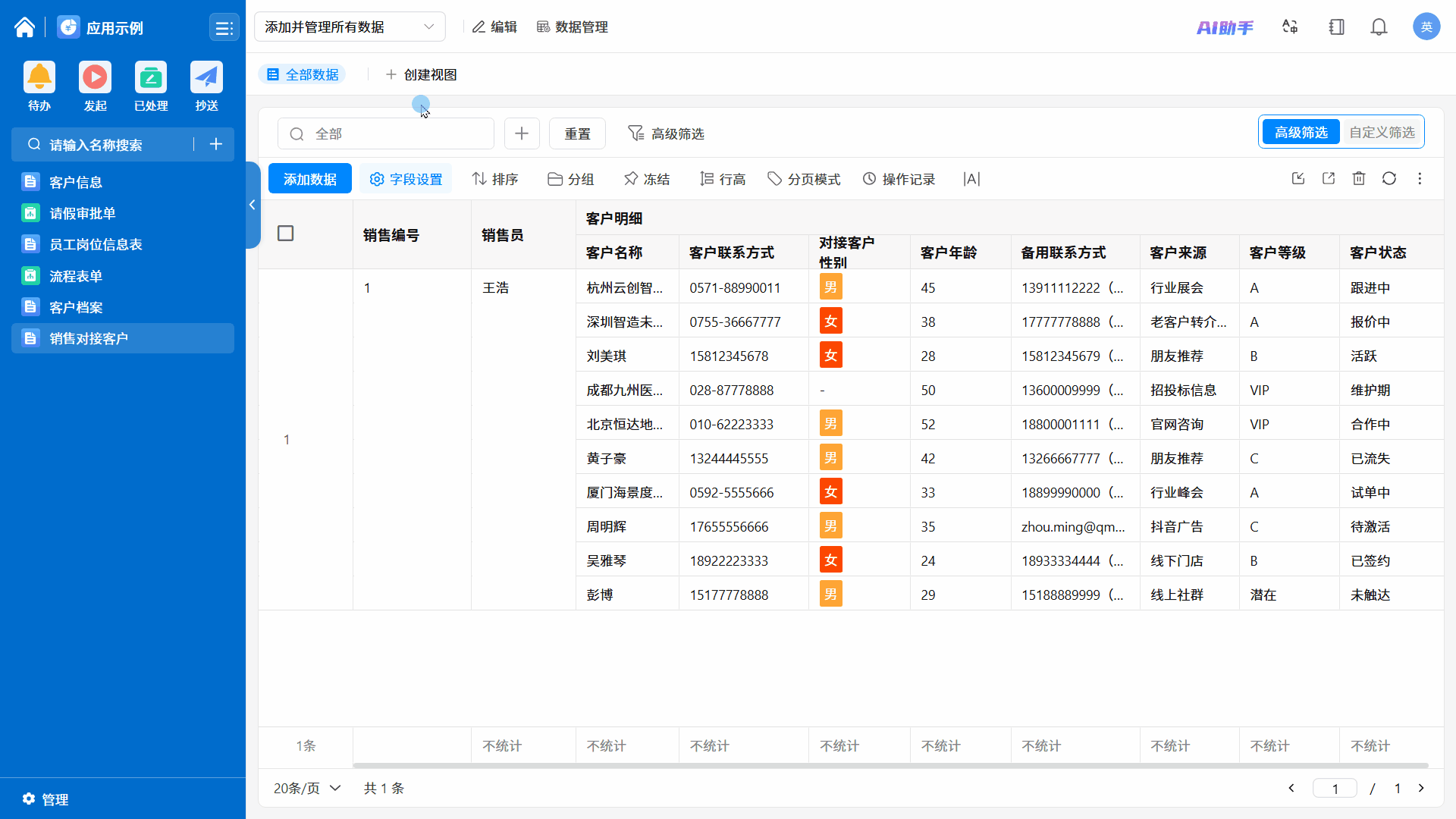Open the 20条/页 page size dropdown
The width and height of the screenshot is (1456, 819).
307,788
